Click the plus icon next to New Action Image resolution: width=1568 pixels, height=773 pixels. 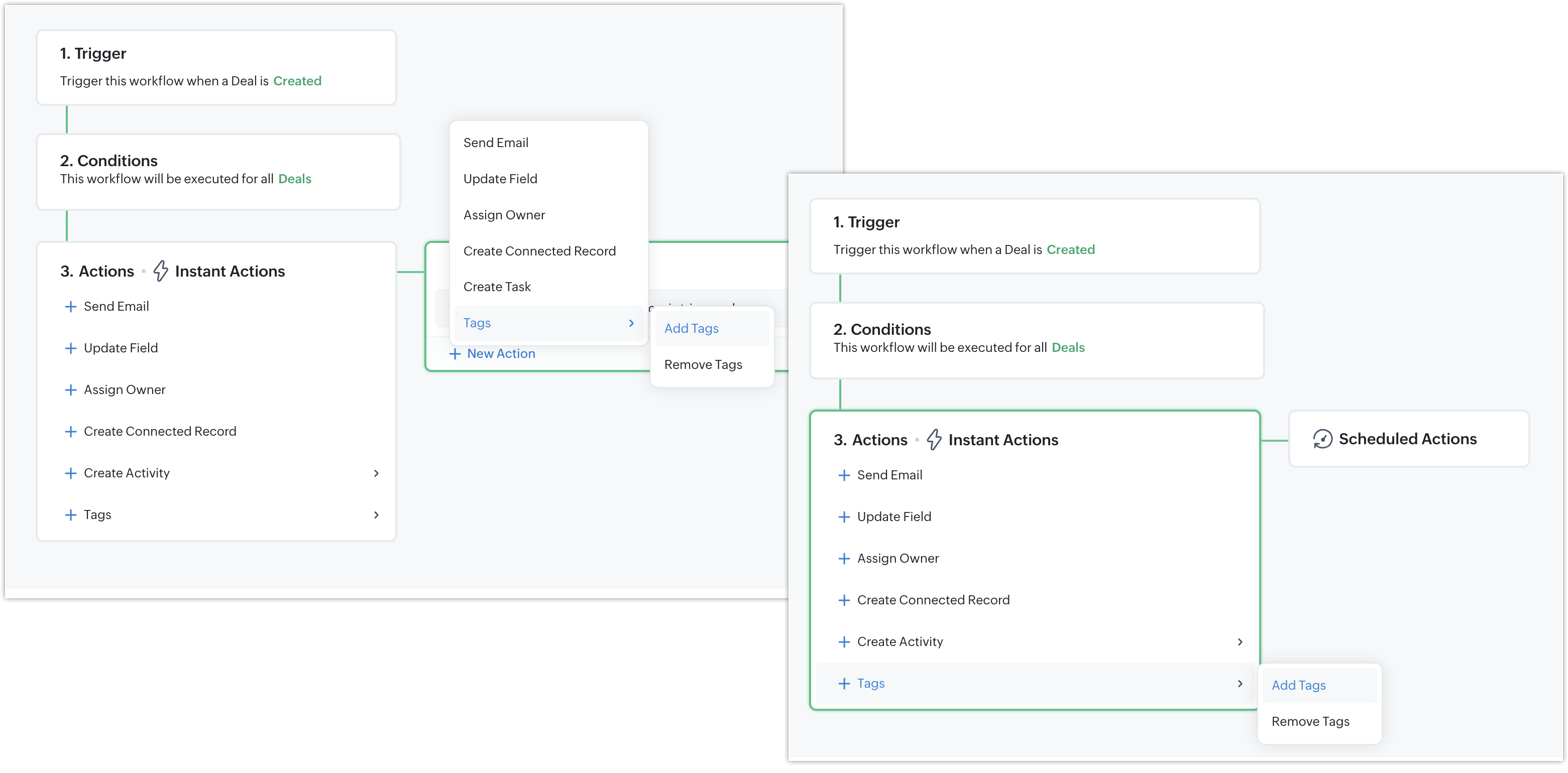click(x=455, y=354)
